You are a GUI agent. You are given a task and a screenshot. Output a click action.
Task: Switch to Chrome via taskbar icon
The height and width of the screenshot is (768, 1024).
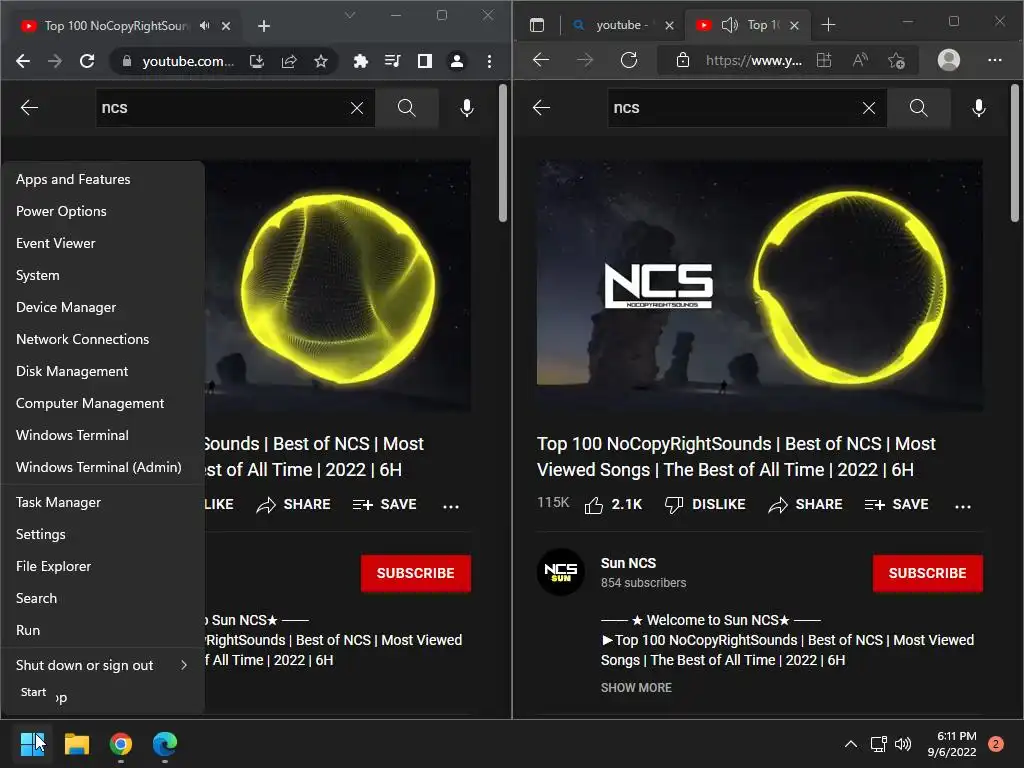[x=121, y=744]
